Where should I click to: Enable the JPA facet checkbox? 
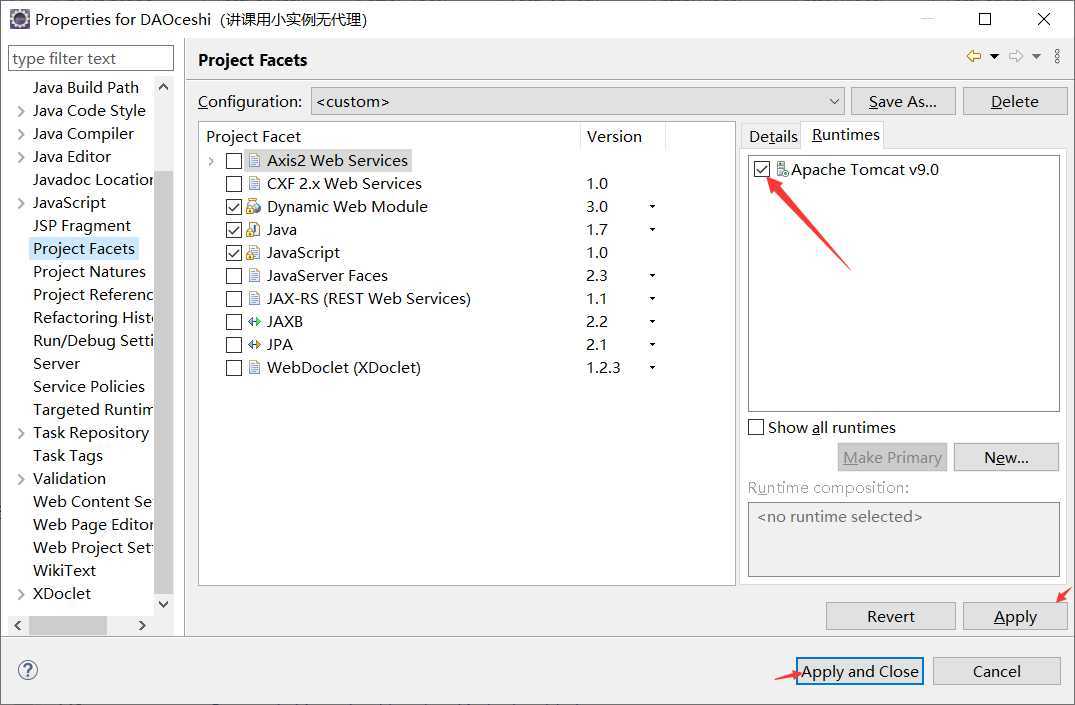pyautogui.click(x=234, y=345)
